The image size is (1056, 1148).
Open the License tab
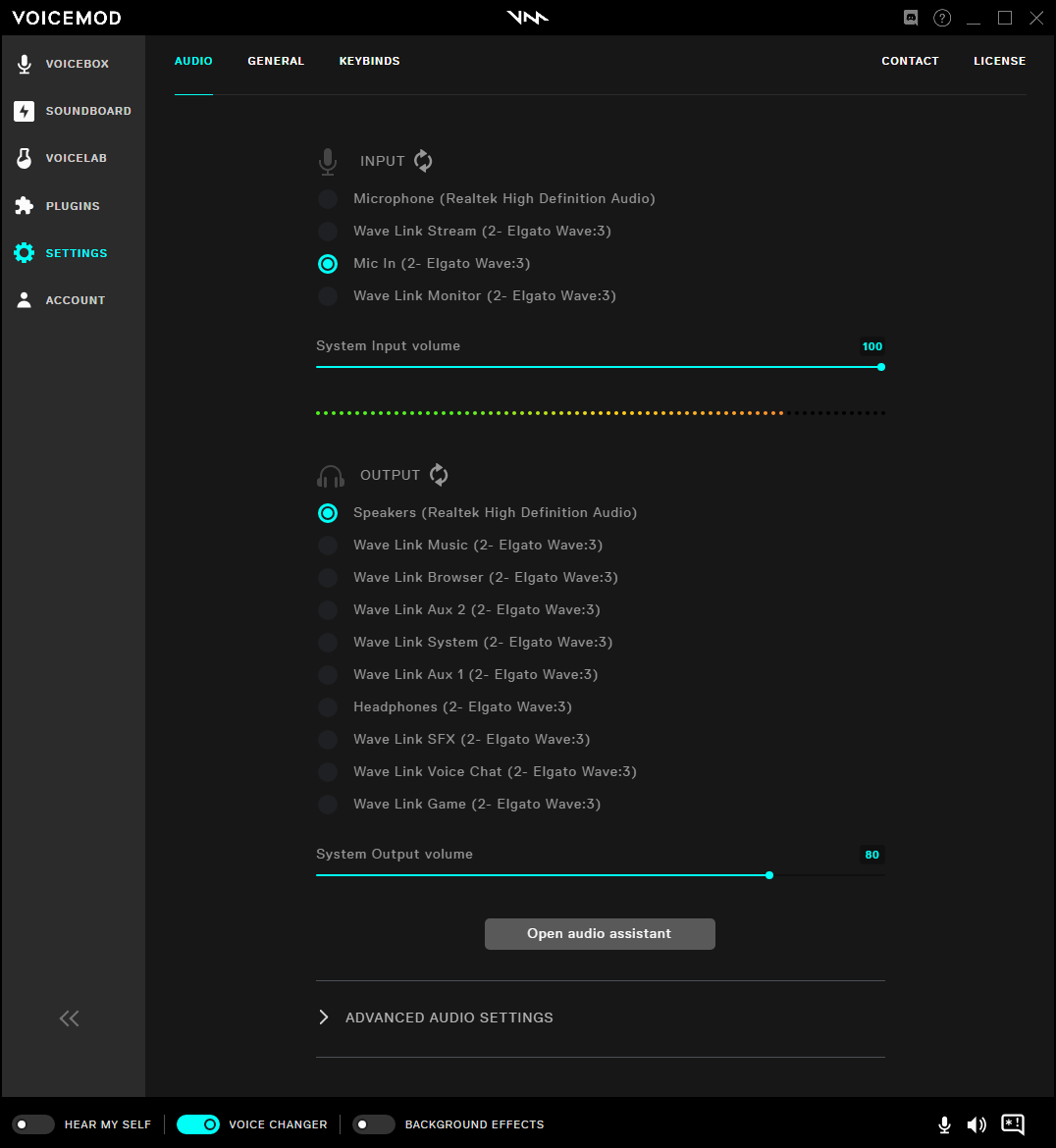[1000, 61]
